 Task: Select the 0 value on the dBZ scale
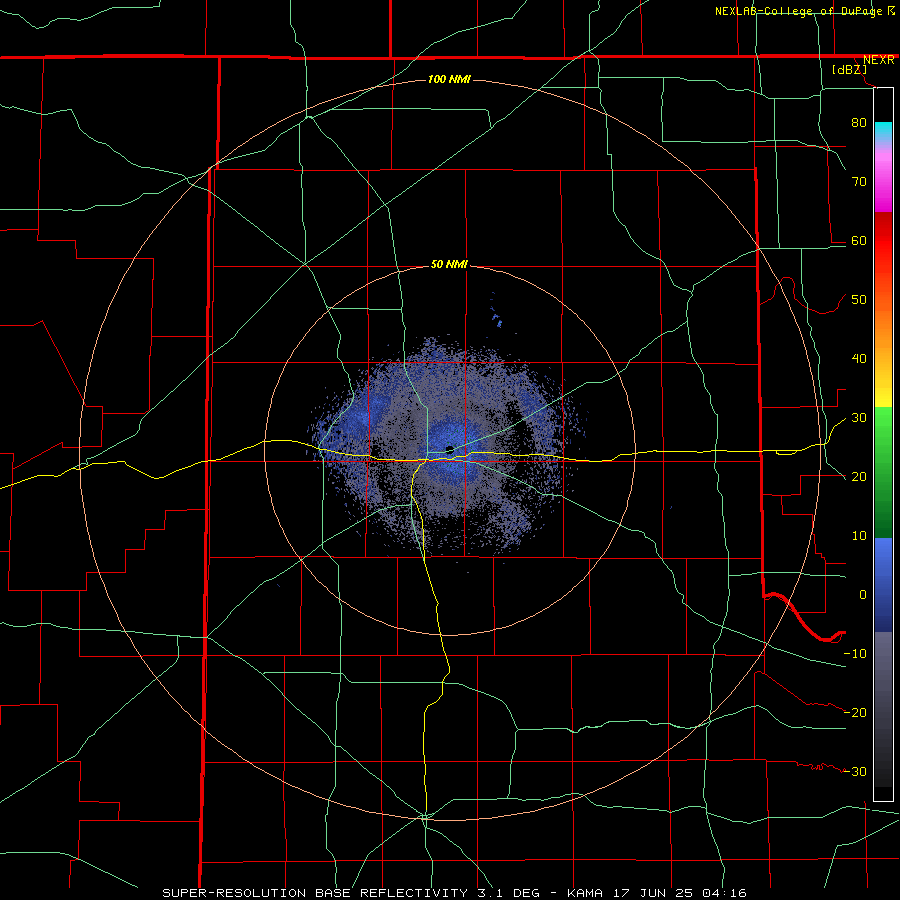[863, 595]
